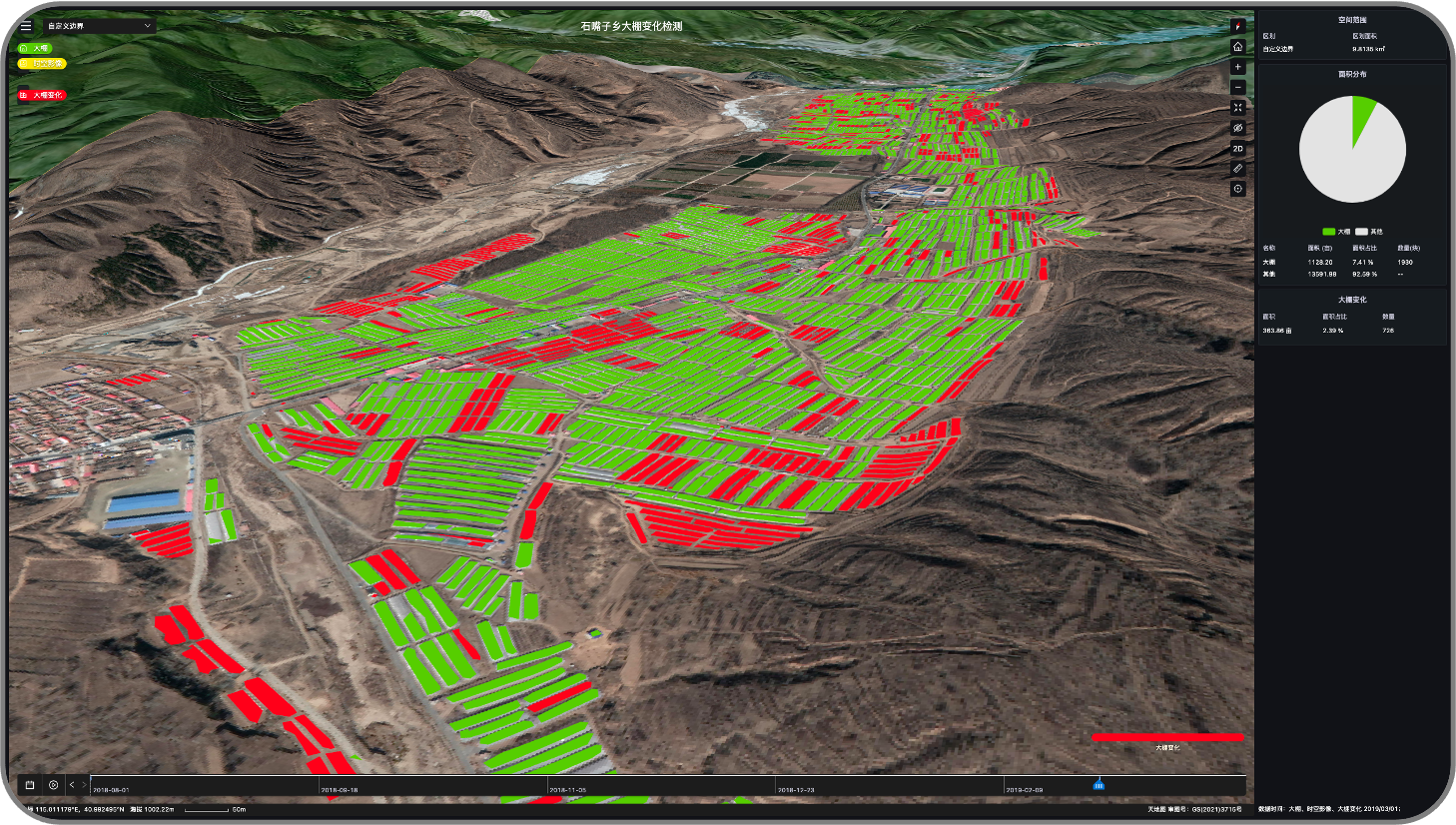Open the timeline calendar picker
The width and height of the screenshot is (1456, 825).
[x=30, y=785]
